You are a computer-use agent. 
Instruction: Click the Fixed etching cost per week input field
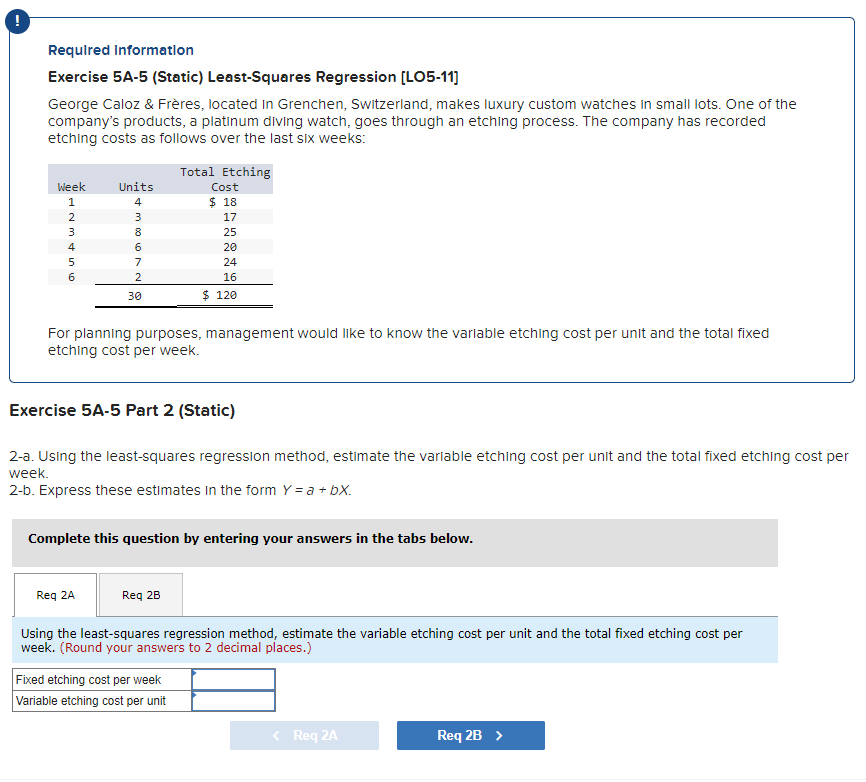[234, 679]
